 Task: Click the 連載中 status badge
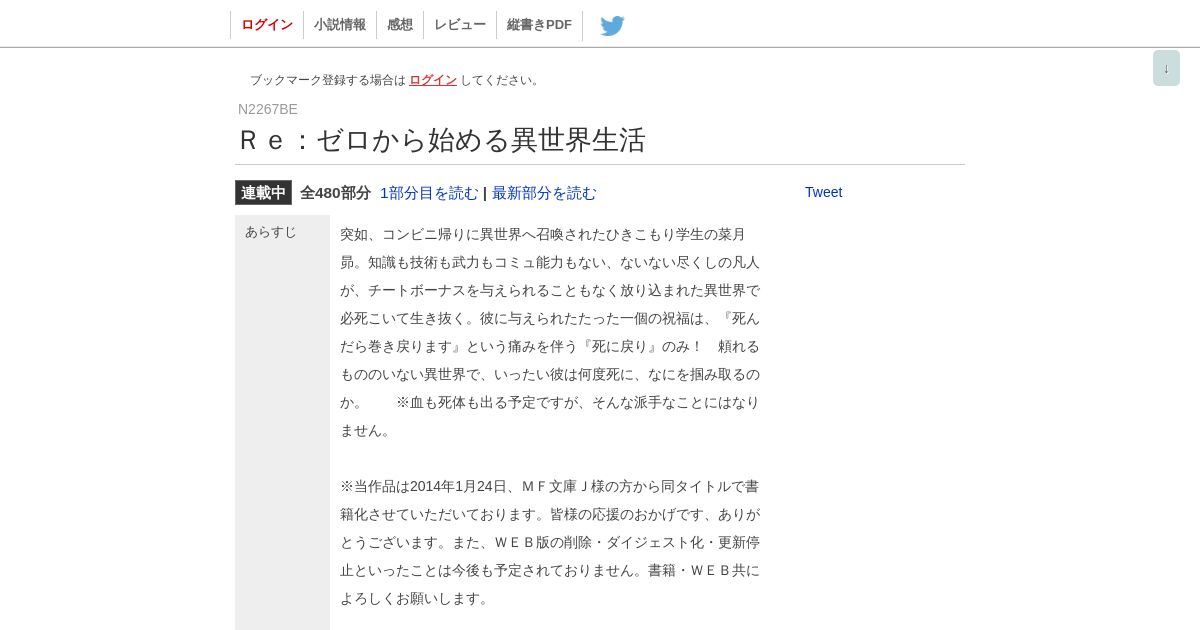pyautogui.click(x=263, y=193)
